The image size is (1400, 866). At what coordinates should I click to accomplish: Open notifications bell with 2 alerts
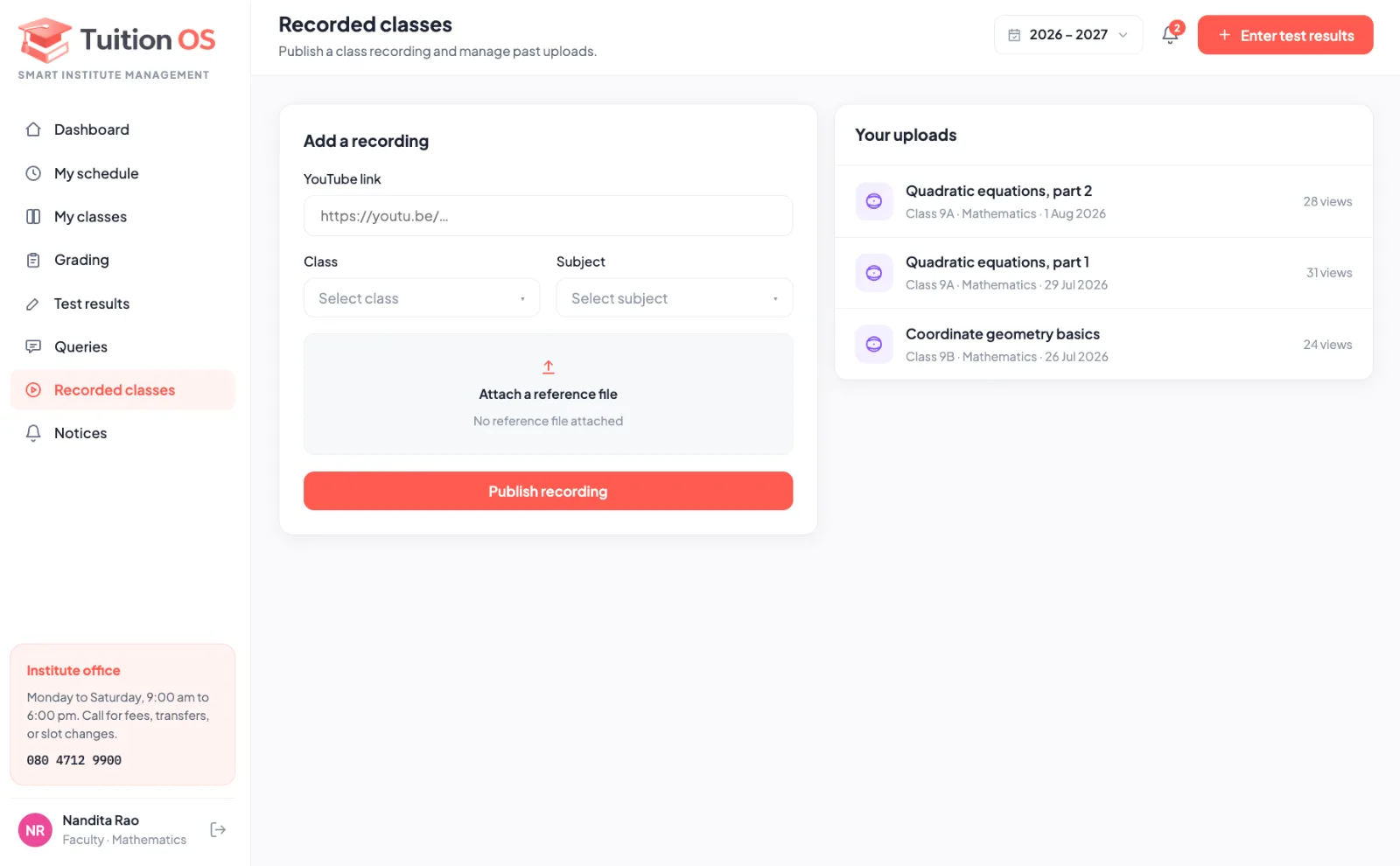[1171, 35]
